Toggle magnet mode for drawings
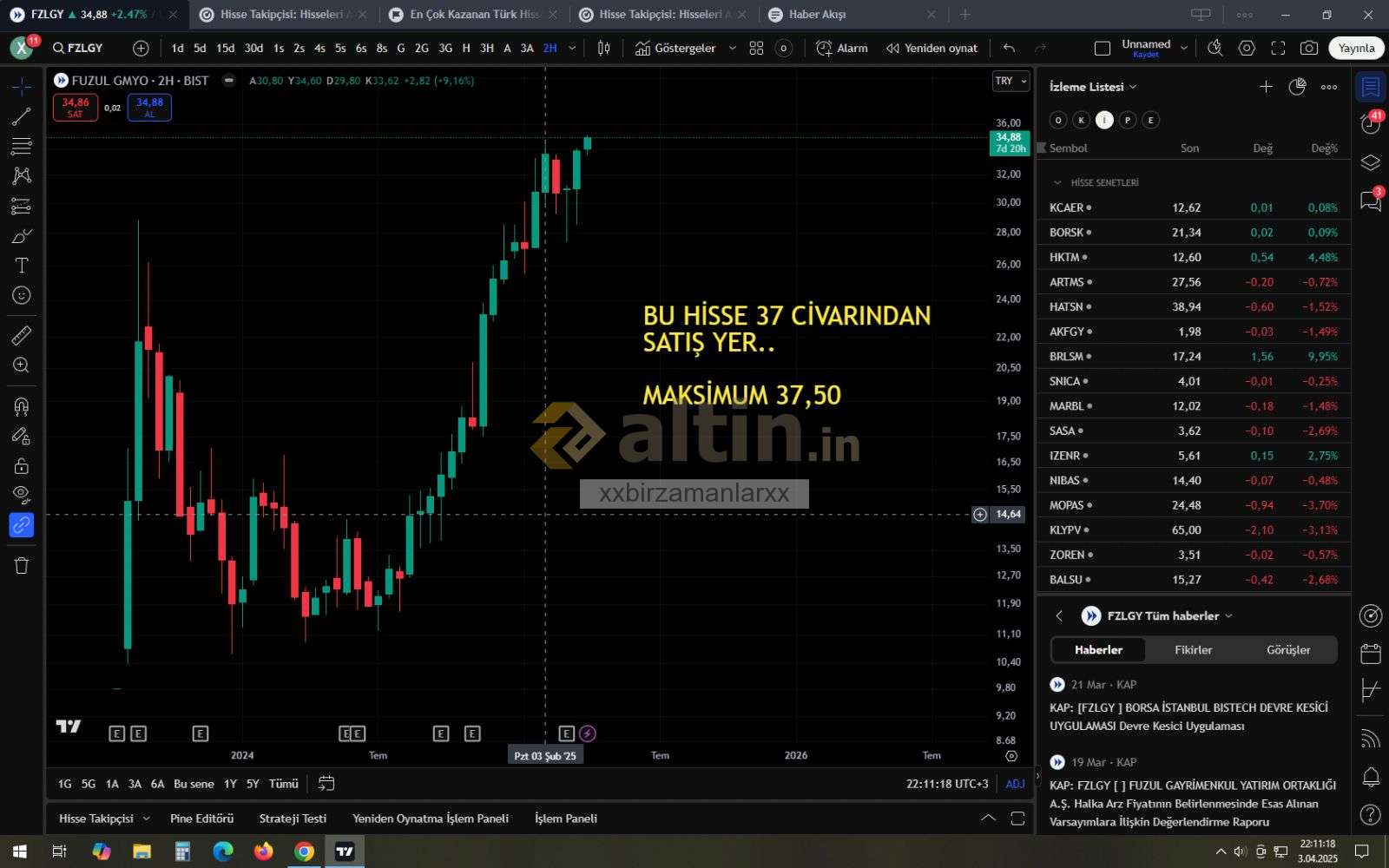 (x=22, y=405)
